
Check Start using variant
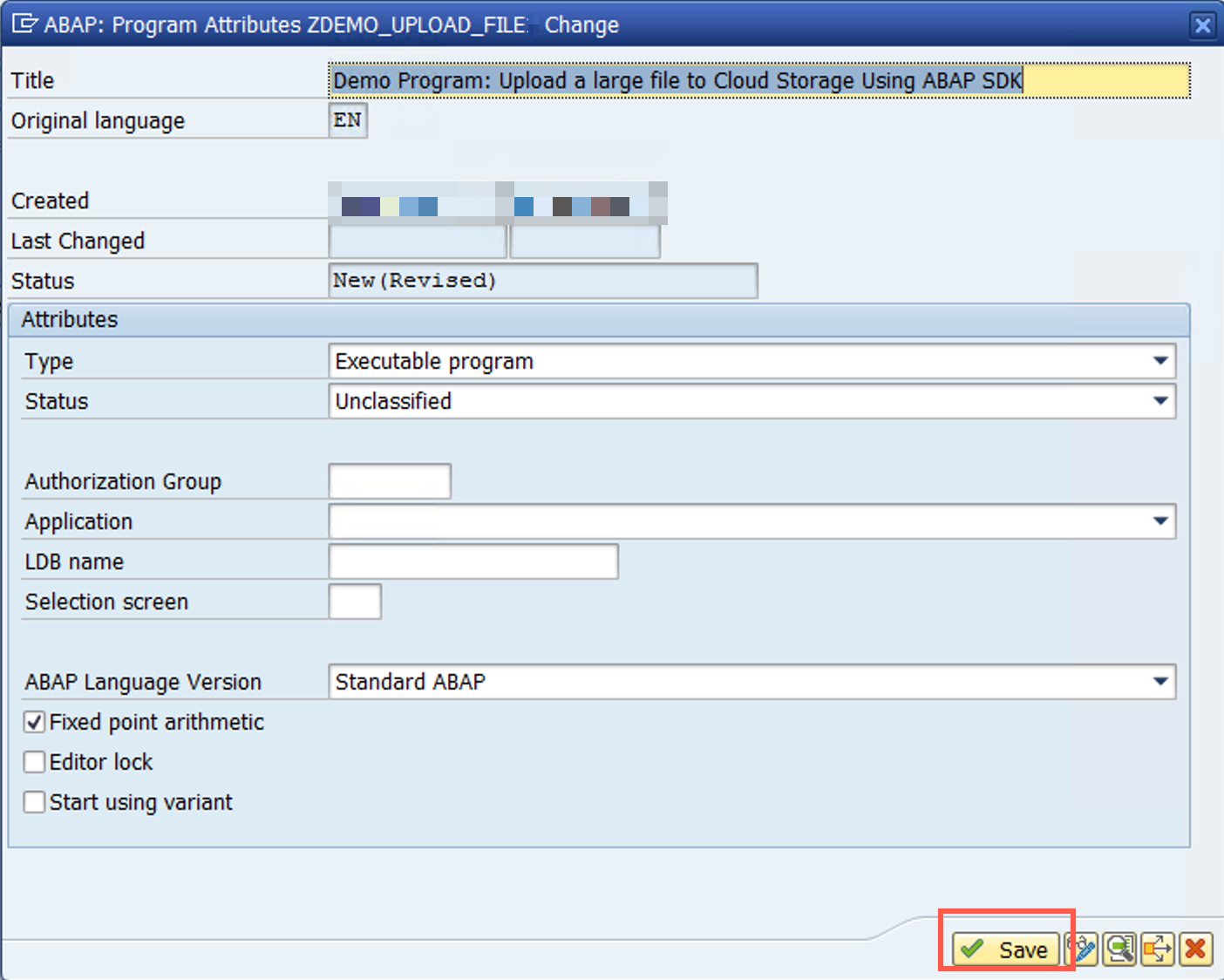33,801
